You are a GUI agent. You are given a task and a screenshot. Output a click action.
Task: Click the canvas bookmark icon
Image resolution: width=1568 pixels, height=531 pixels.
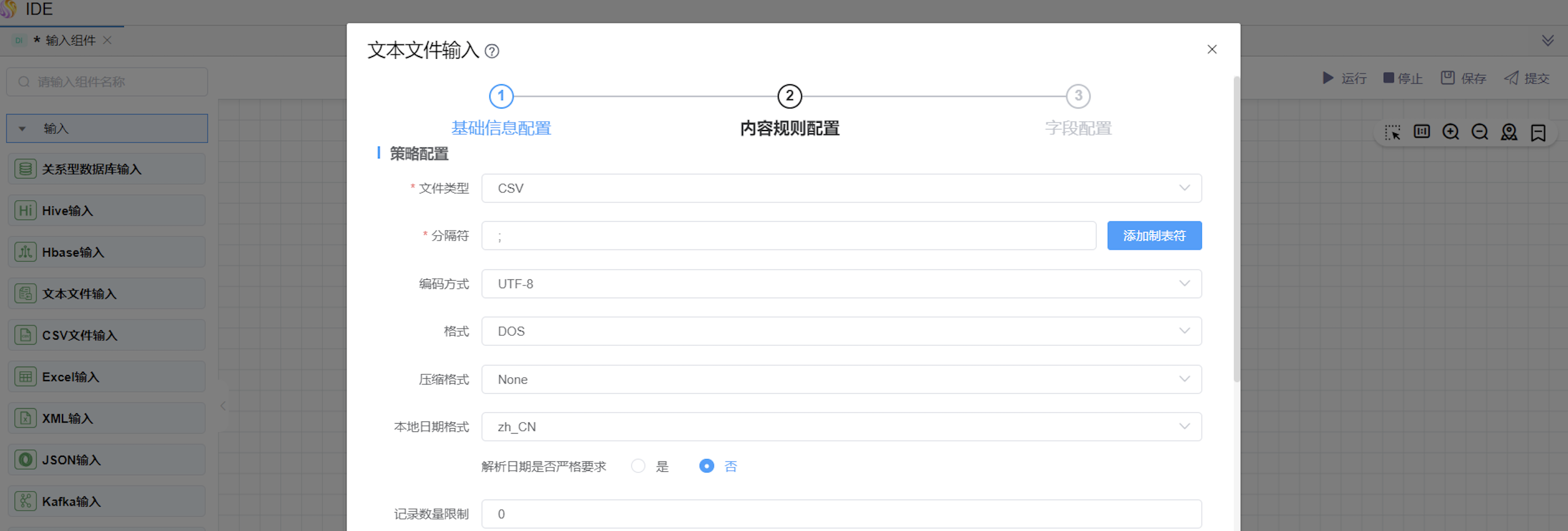point(1538,132)
